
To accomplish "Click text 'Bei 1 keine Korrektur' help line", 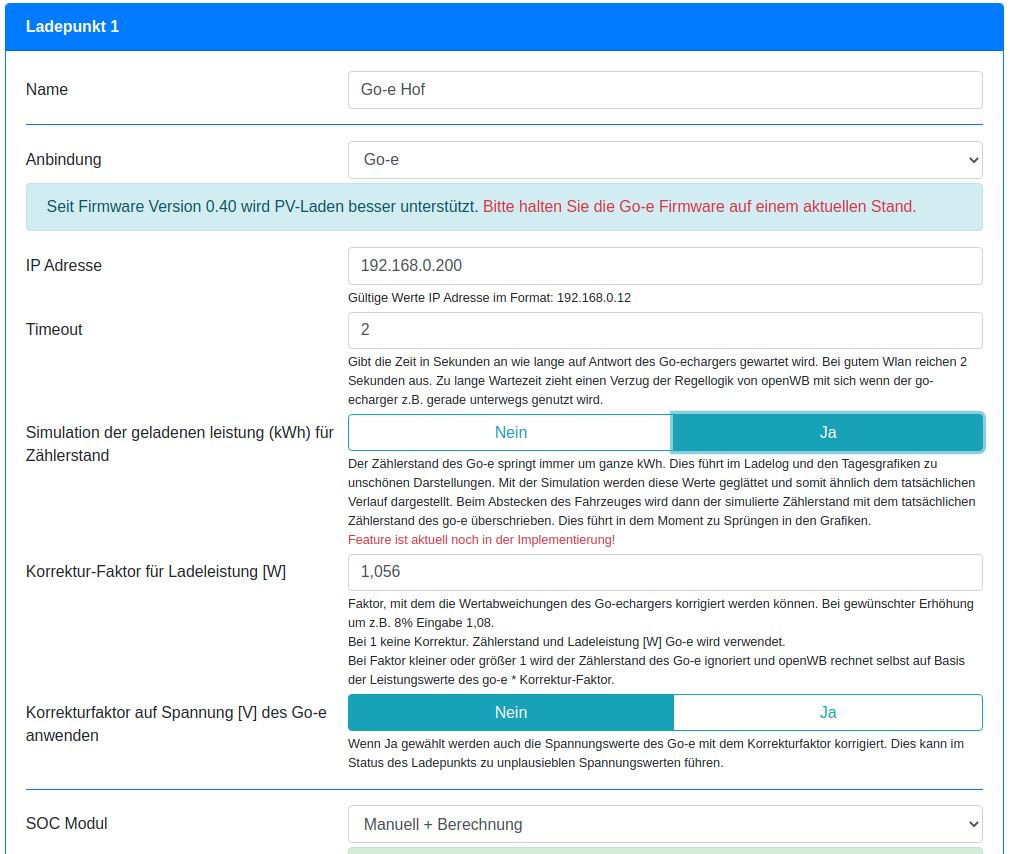I will 566,642.
